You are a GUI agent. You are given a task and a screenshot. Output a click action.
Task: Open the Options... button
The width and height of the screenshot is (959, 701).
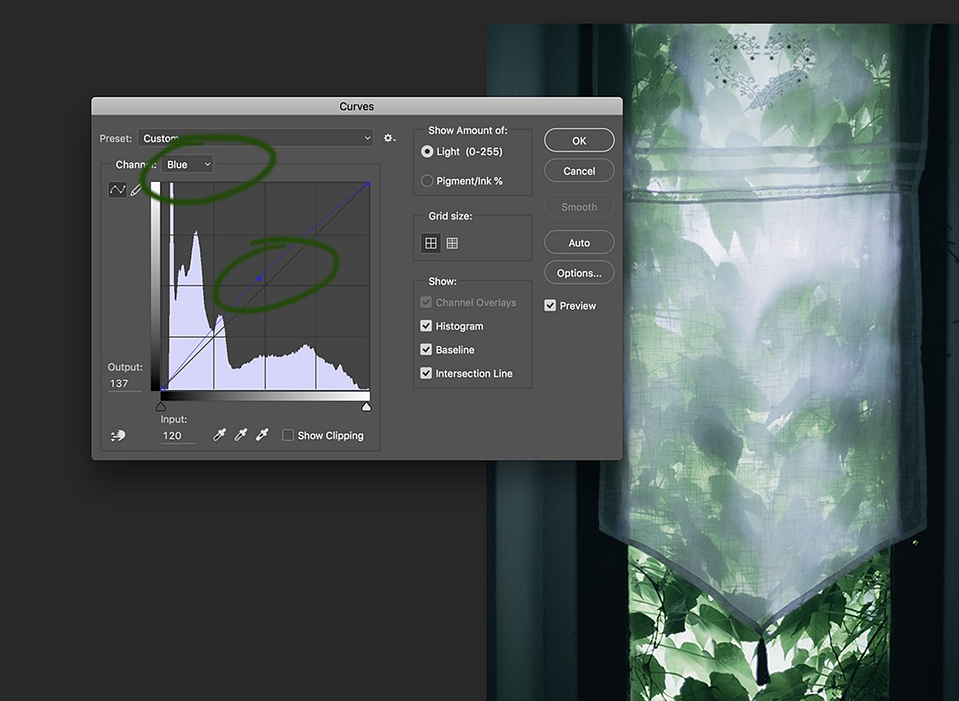point(579,273)
